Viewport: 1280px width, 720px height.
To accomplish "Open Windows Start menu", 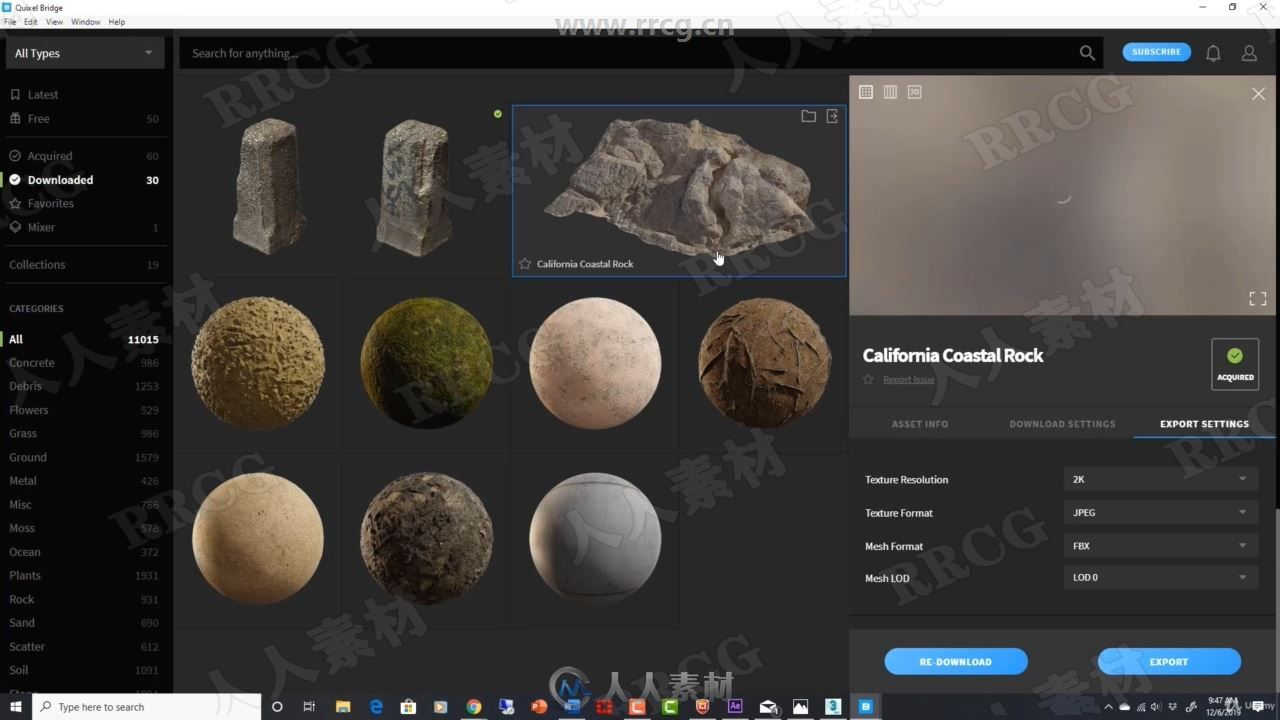I will tap(16, 707).
